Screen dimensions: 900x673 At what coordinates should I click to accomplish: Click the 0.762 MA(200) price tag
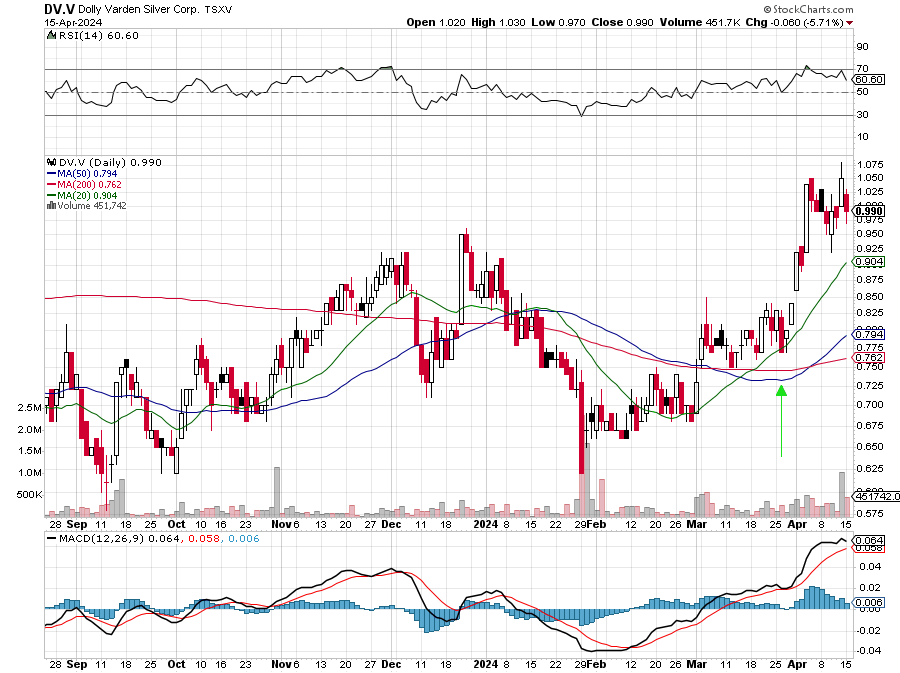point(869,357)
